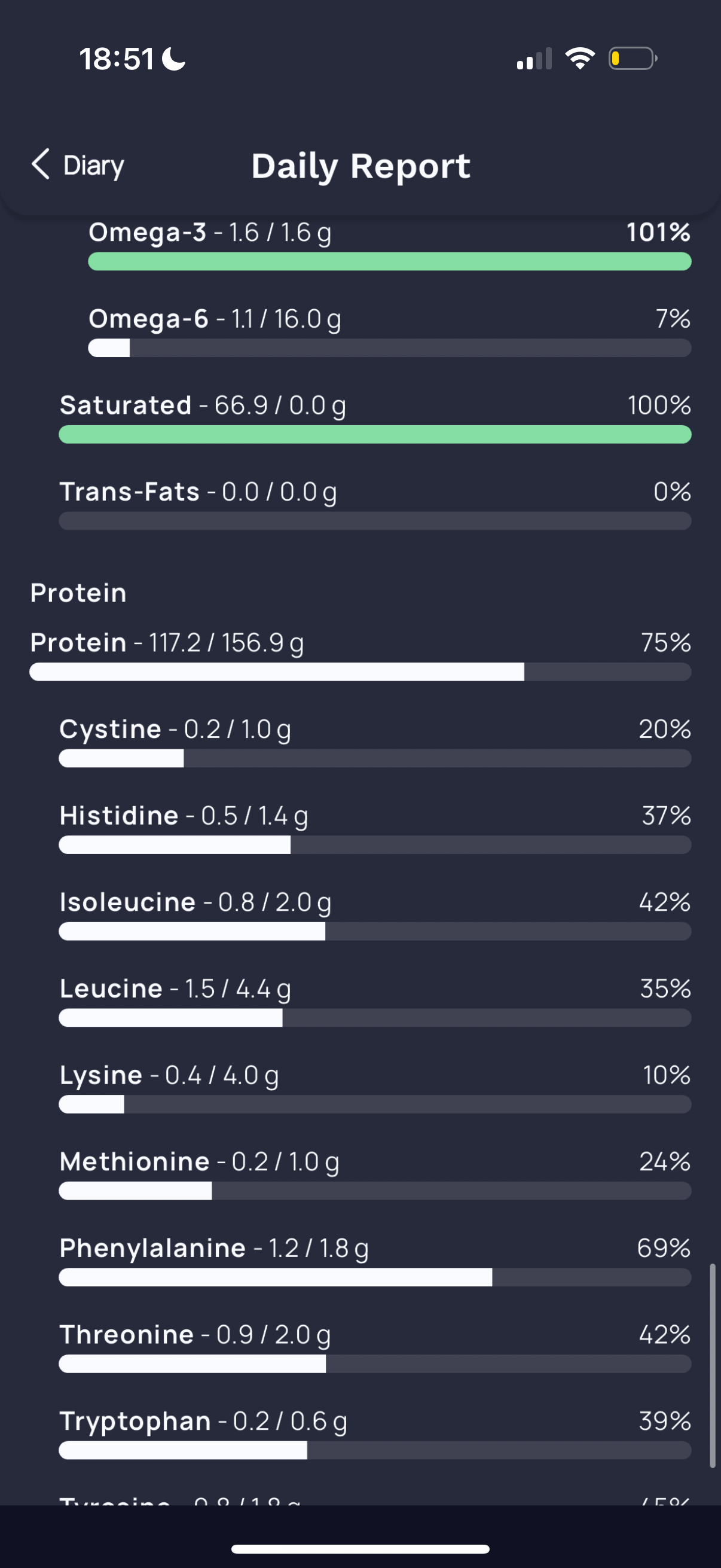Select the Omega-6 progress bar
Screen dimensions: 721x1568
[x=389, y=348]
